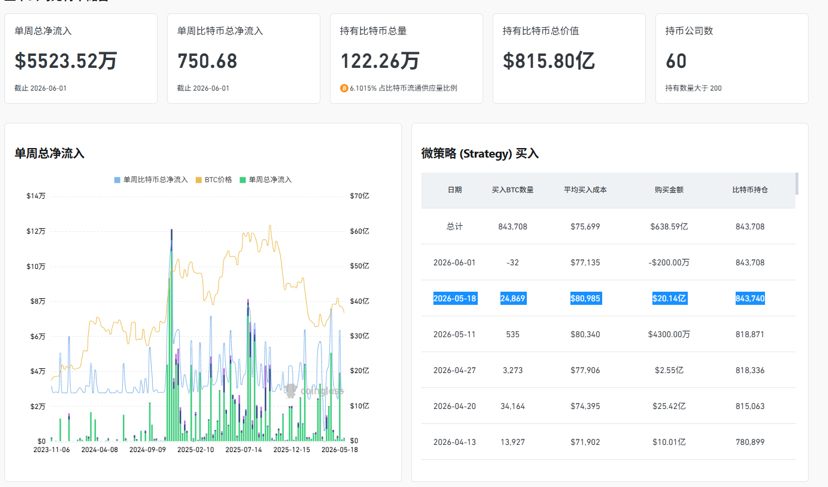
Task: Sort by 买入BTC数量 column header
Action: [x=513, y=190]
